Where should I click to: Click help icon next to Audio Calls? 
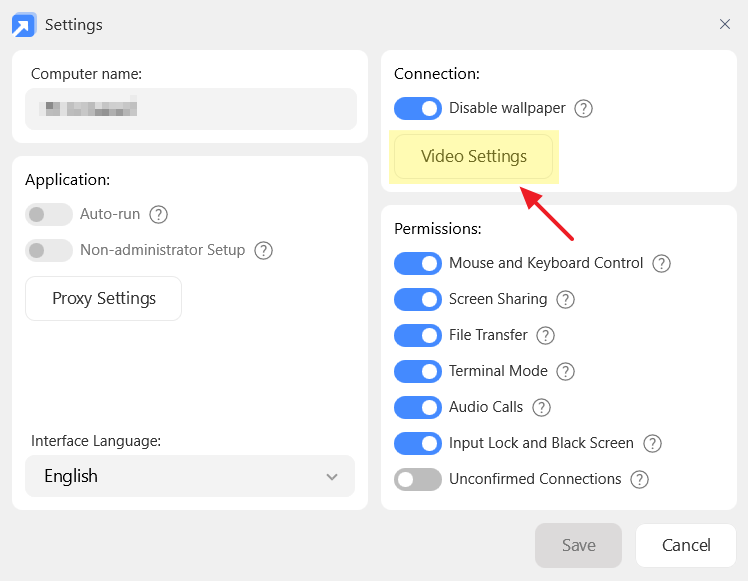click(x=541, y=407)
